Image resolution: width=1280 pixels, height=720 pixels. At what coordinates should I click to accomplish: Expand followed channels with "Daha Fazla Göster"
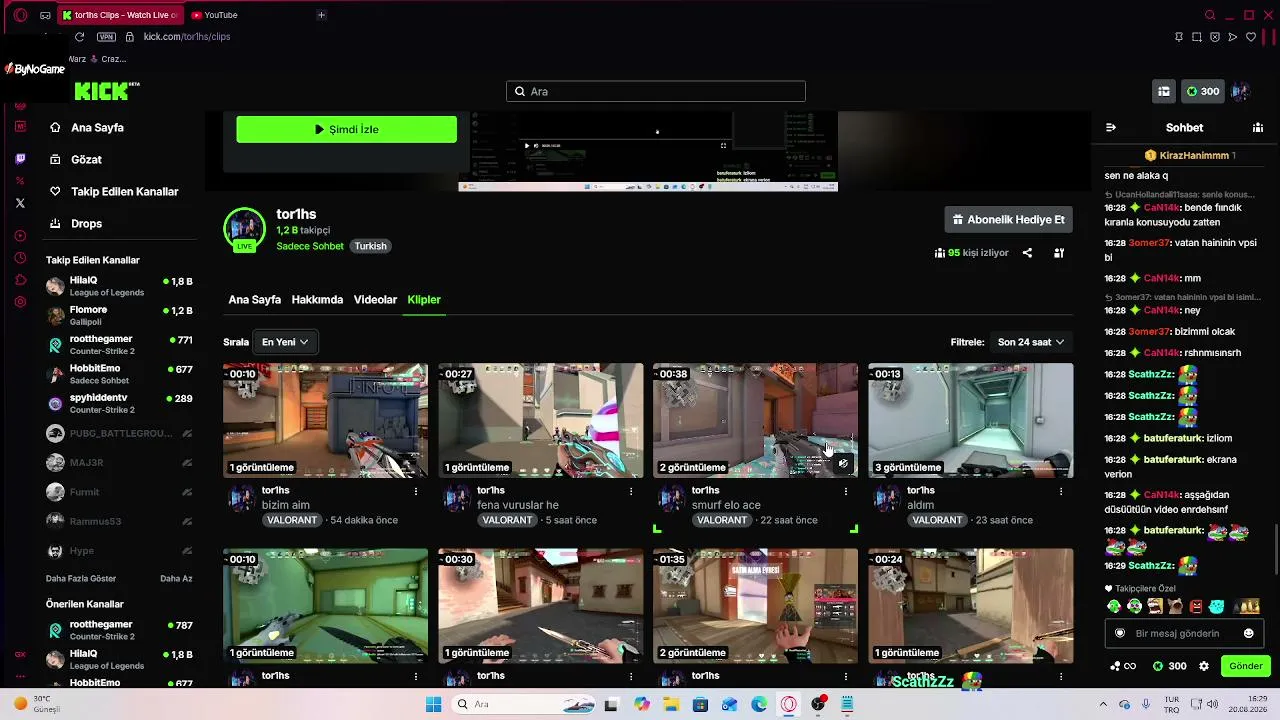coord(81,579)
